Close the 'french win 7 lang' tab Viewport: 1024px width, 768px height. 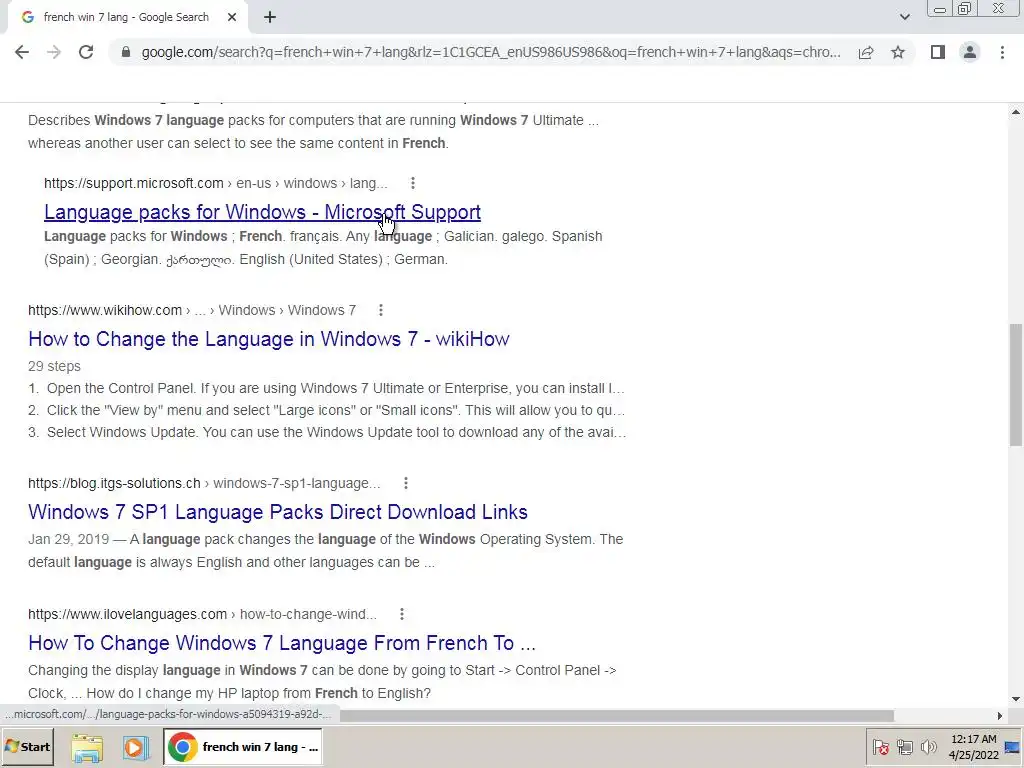[232, 18]
